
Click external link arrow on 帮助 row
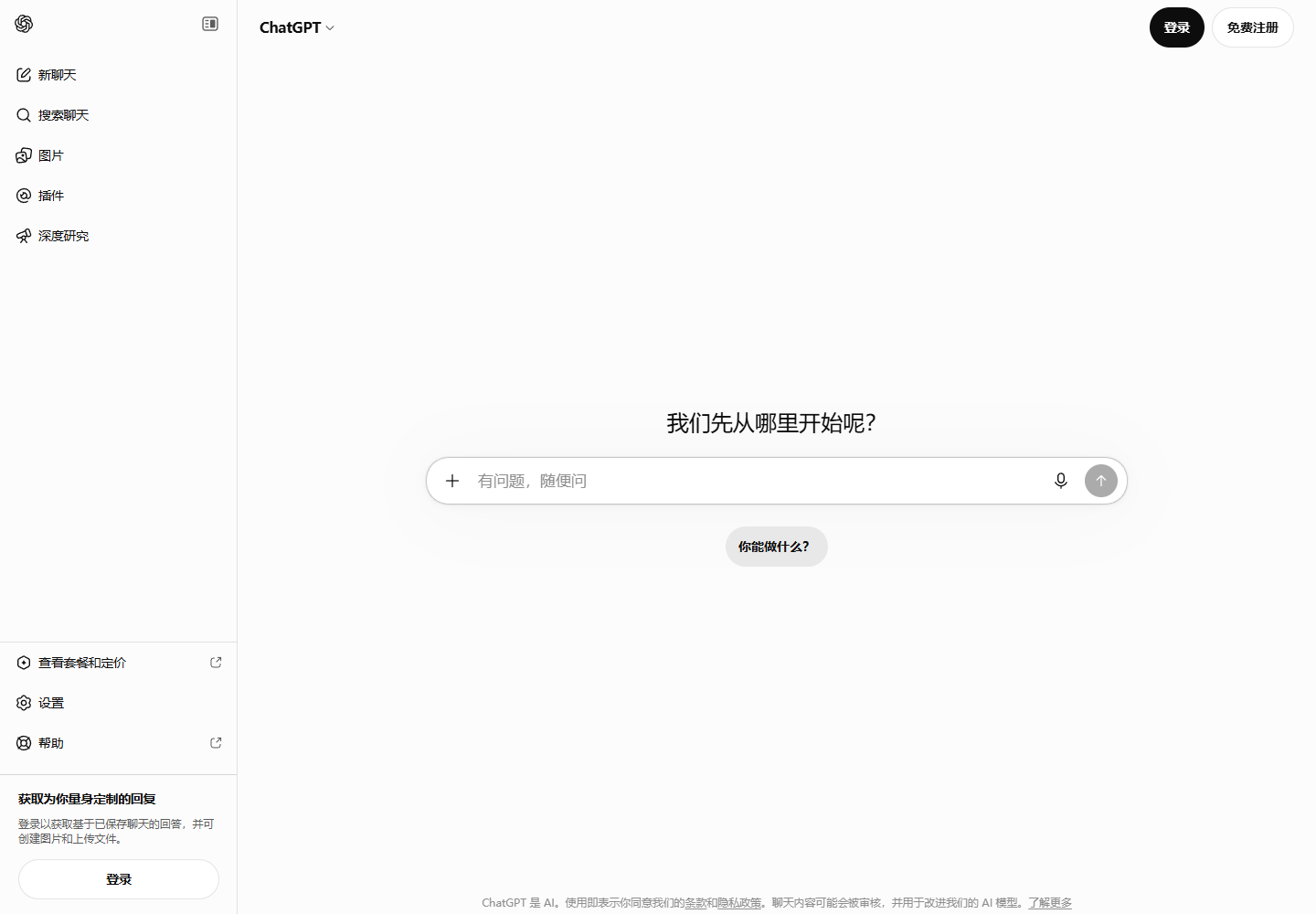point(216,743)
